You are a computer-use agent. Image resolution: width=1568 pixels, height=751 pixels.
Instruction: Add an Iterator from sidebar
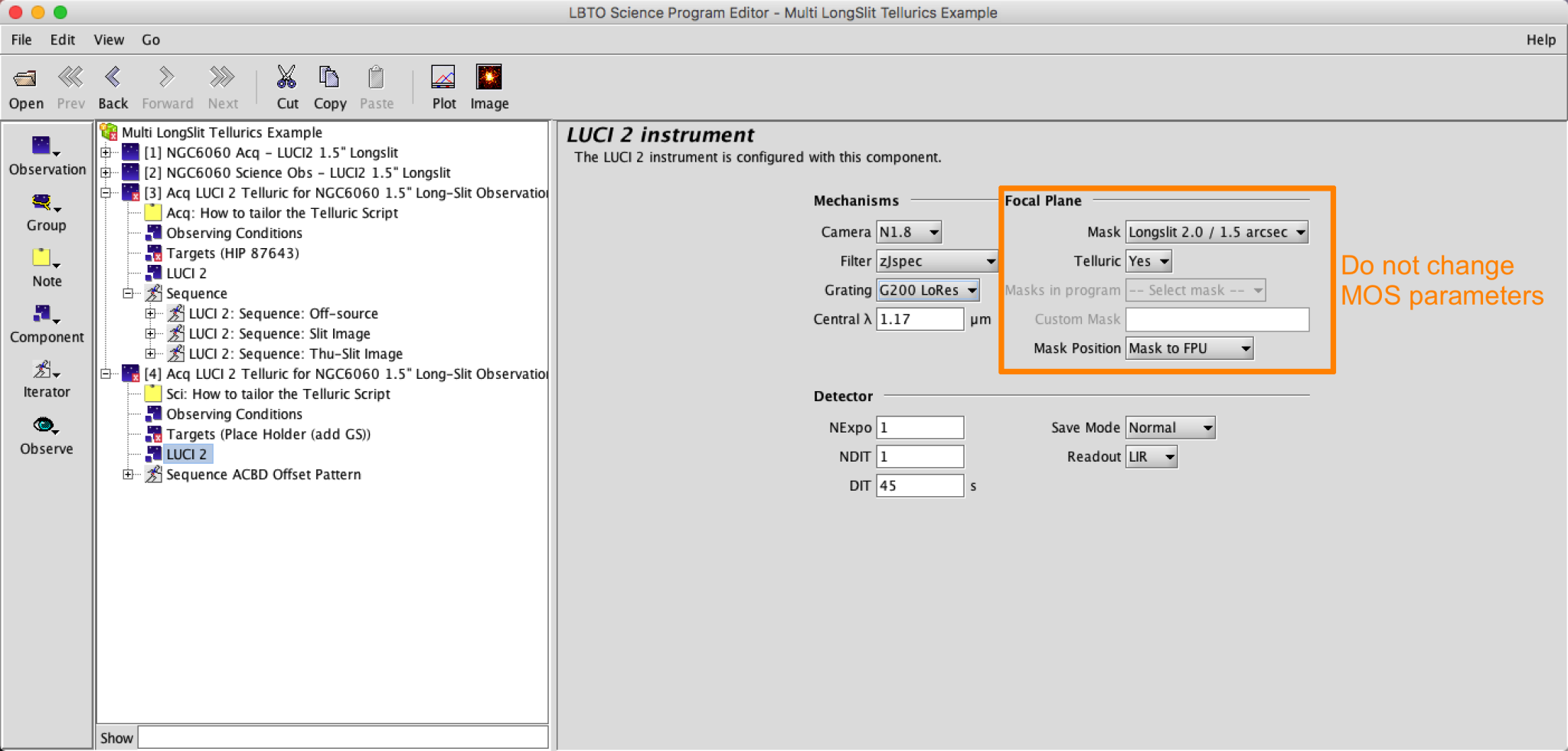coord(47,379)
